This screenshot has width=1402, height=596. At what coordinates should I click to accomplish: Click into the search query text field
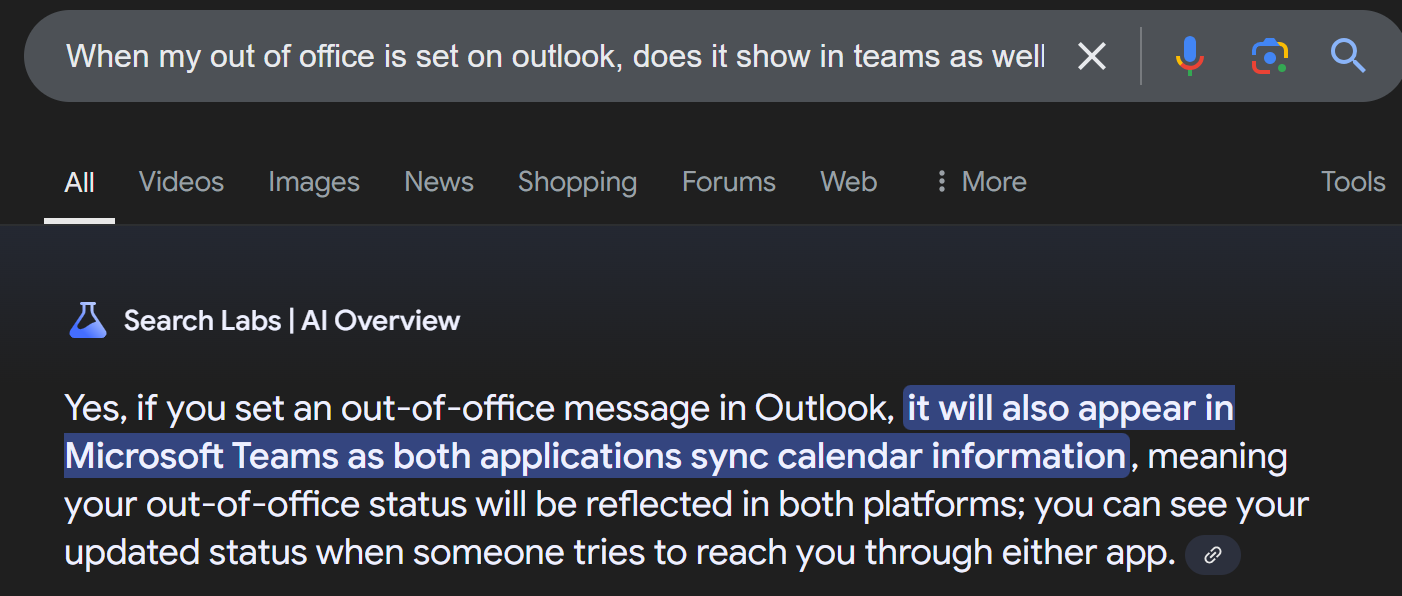pos(555,56)
